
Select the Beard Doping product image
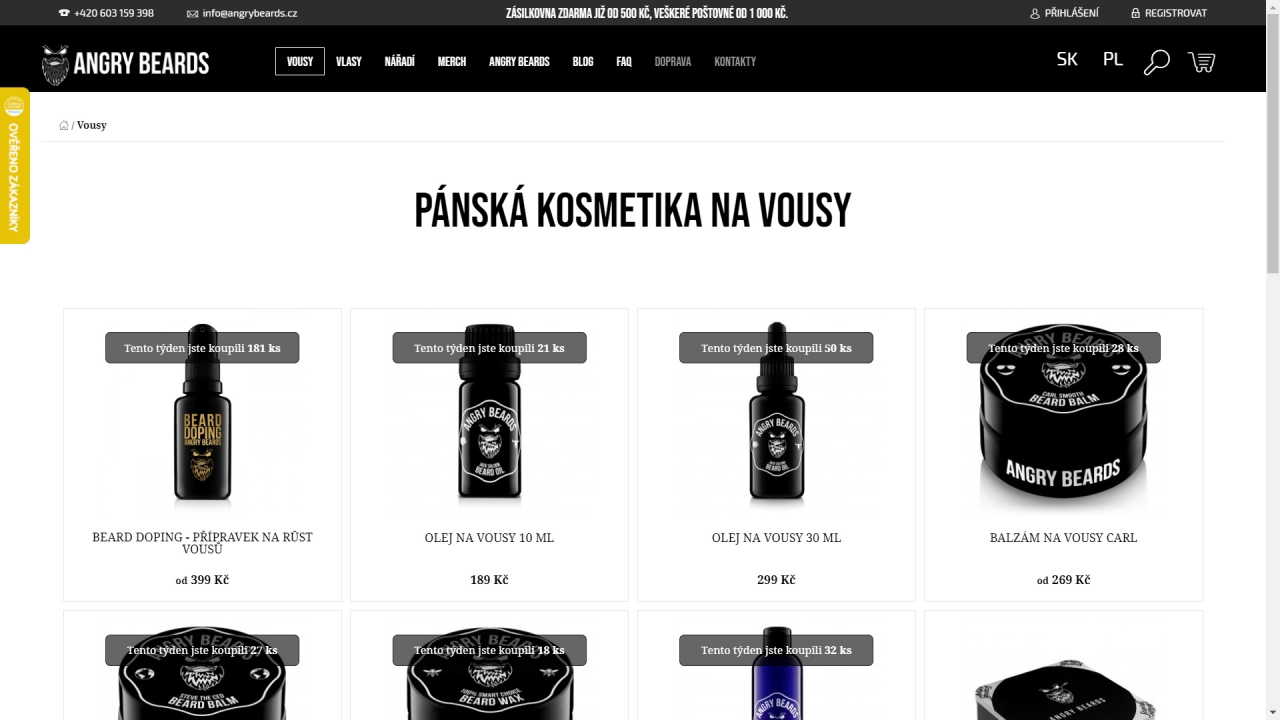[x=202, y=412]
